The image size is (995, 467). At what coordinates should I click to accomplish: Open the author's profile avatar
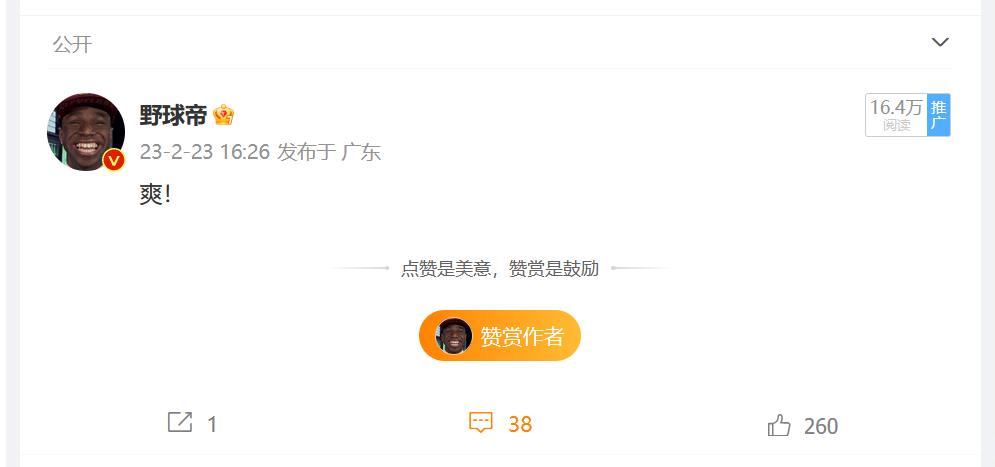(86, 132)
